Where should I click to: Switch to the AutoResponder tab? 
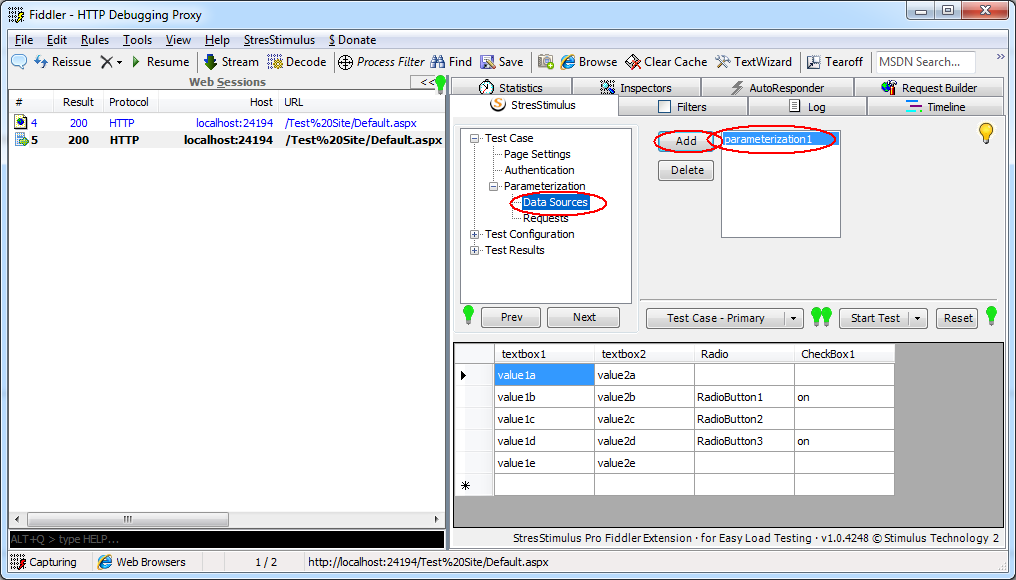pyautogui.click(x=778, y=87)
